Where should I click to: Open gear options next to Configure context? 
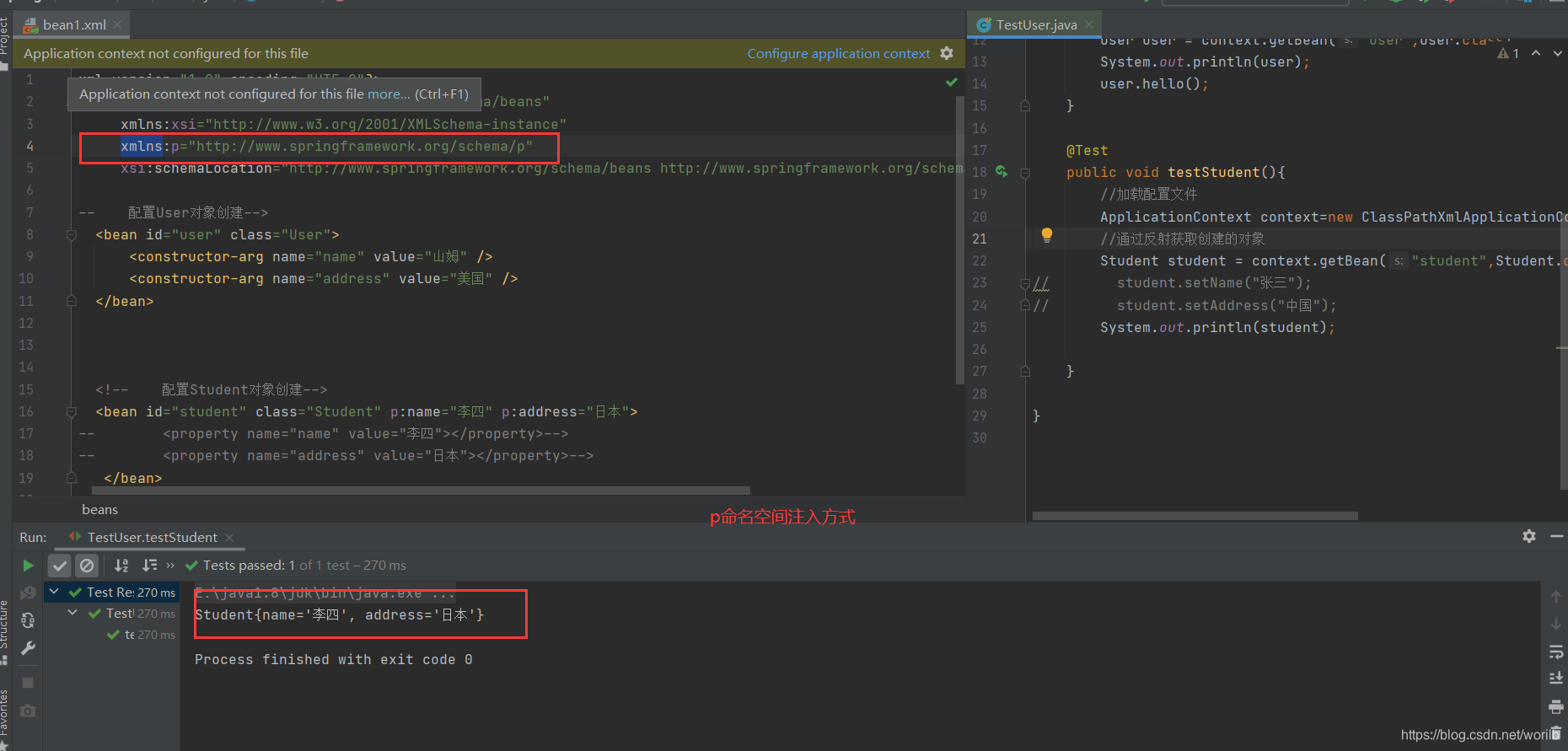(947, 53)
